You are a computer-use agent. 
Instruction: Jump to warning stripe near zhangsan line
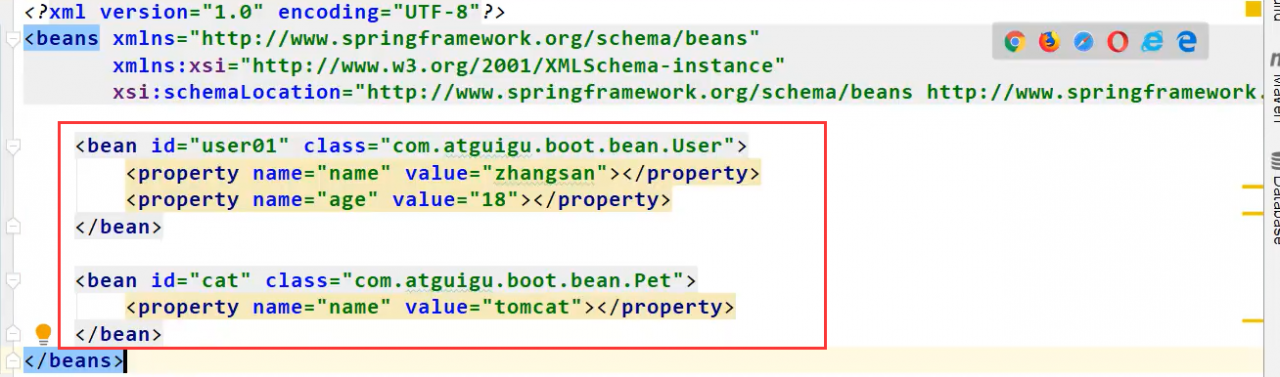click(x=1252, y=187)
